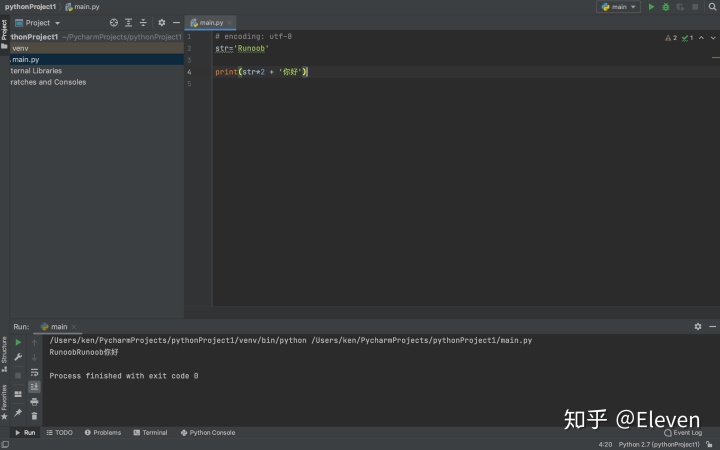Rerun main with green play in Run panel

[18, 342]
